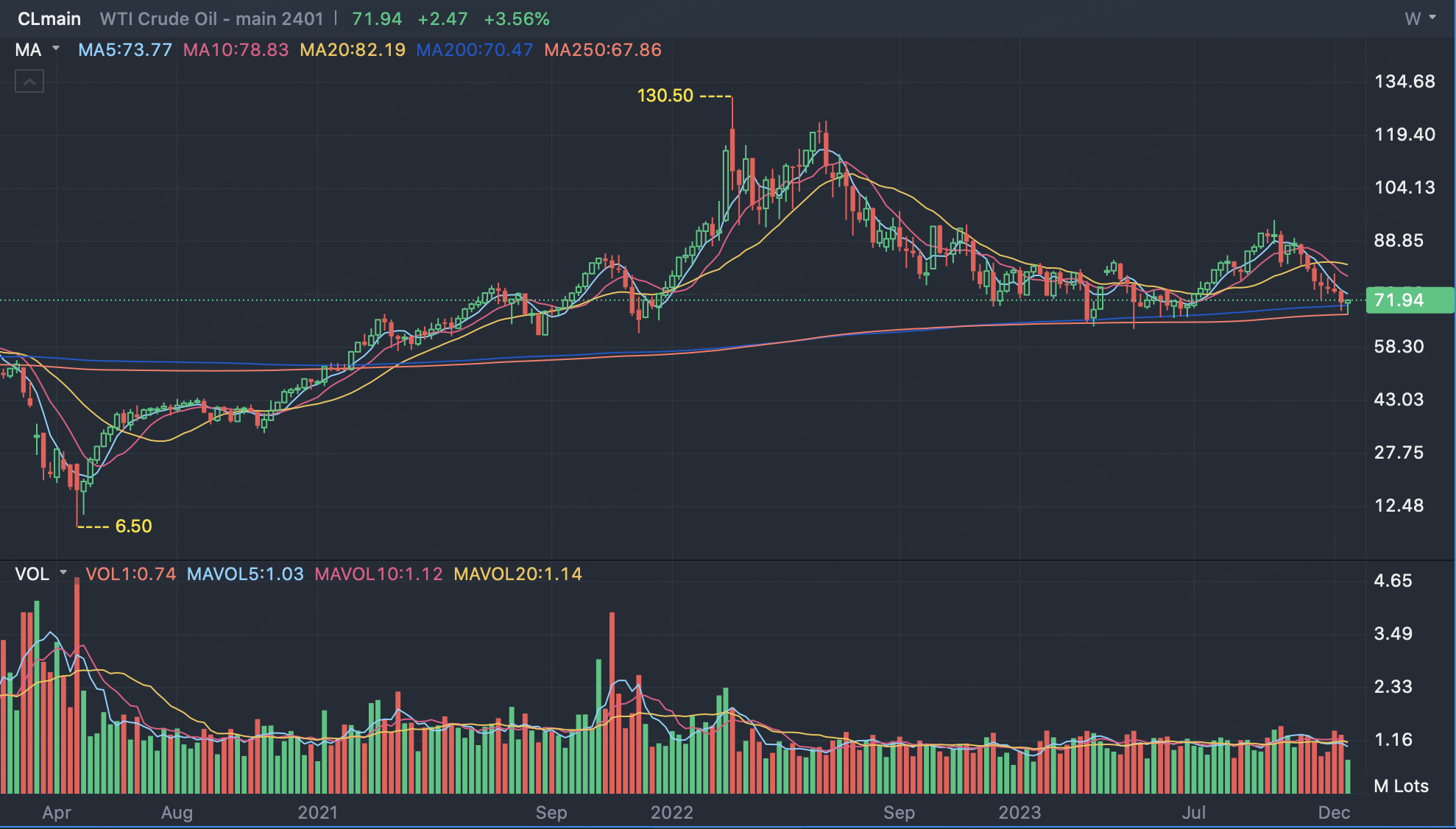Click the 88.85 level on the price axis
The image size is (1456, 829).
tap(1399, 241)
